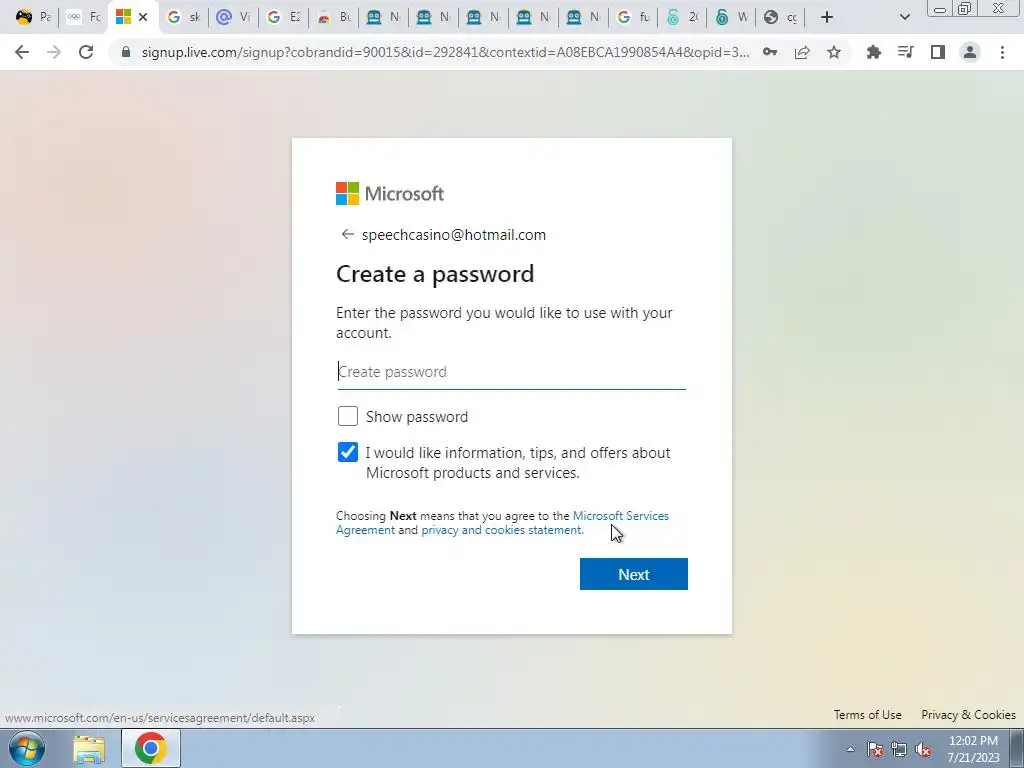This screenshot has width=1024, height=768.
Task: Open Microsoft Services Agreement link
Action: [620, 516]
